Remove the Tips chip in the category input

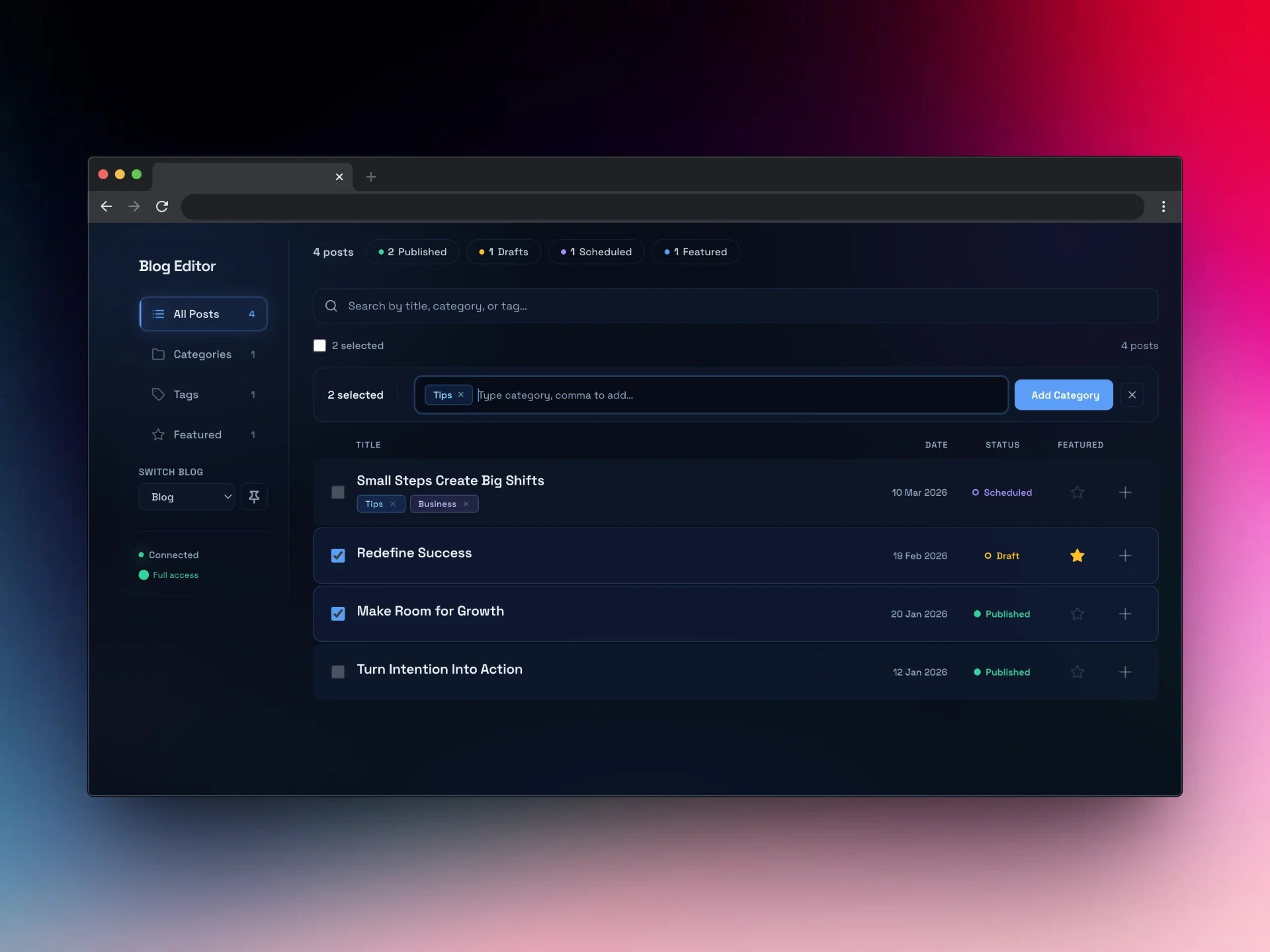[461, 395]
